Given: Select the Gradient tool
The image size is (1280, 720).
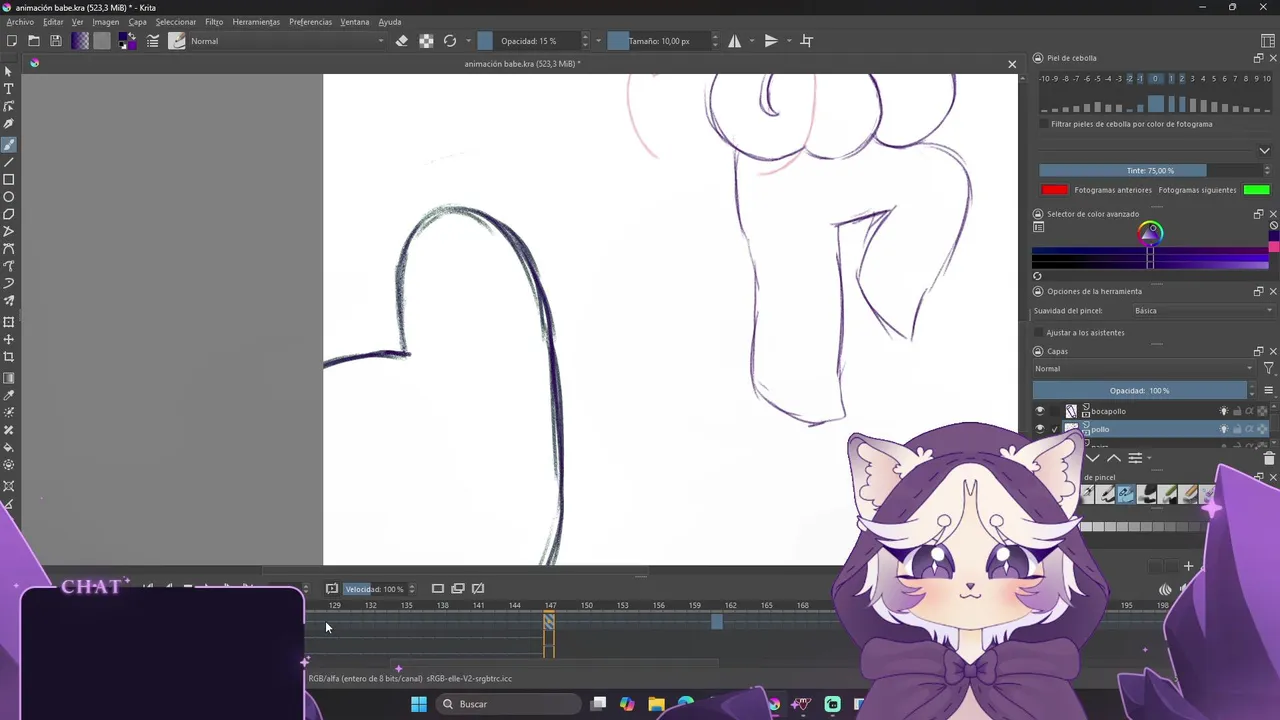Looking at the screenshot, I should pos(9,378).
